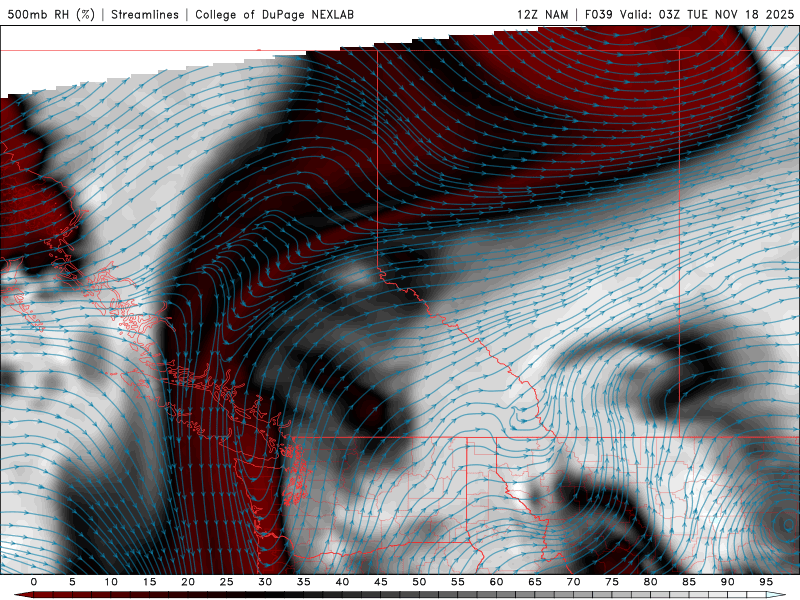The height and width of the screenshot is (600, 800).
Task: Select the 85 label on the RH scale
Action: pos(689,582)
